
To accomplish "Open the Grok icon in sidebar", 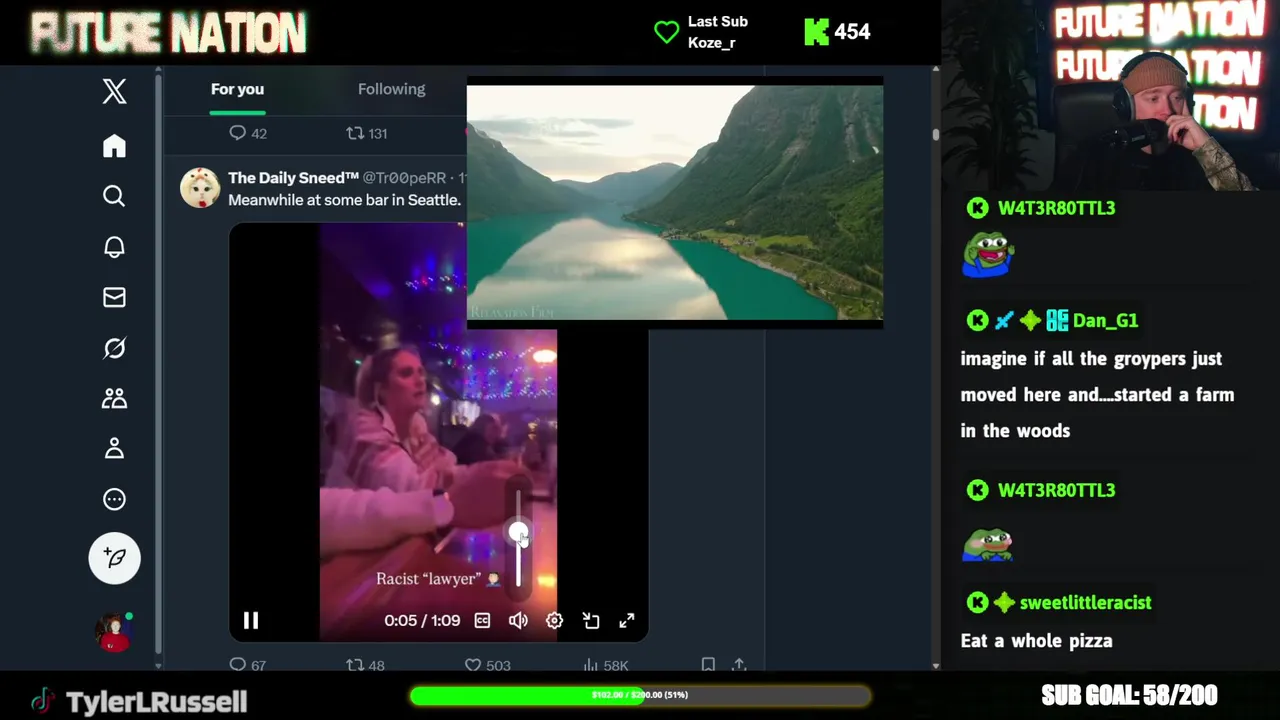I will coord(114,348).
